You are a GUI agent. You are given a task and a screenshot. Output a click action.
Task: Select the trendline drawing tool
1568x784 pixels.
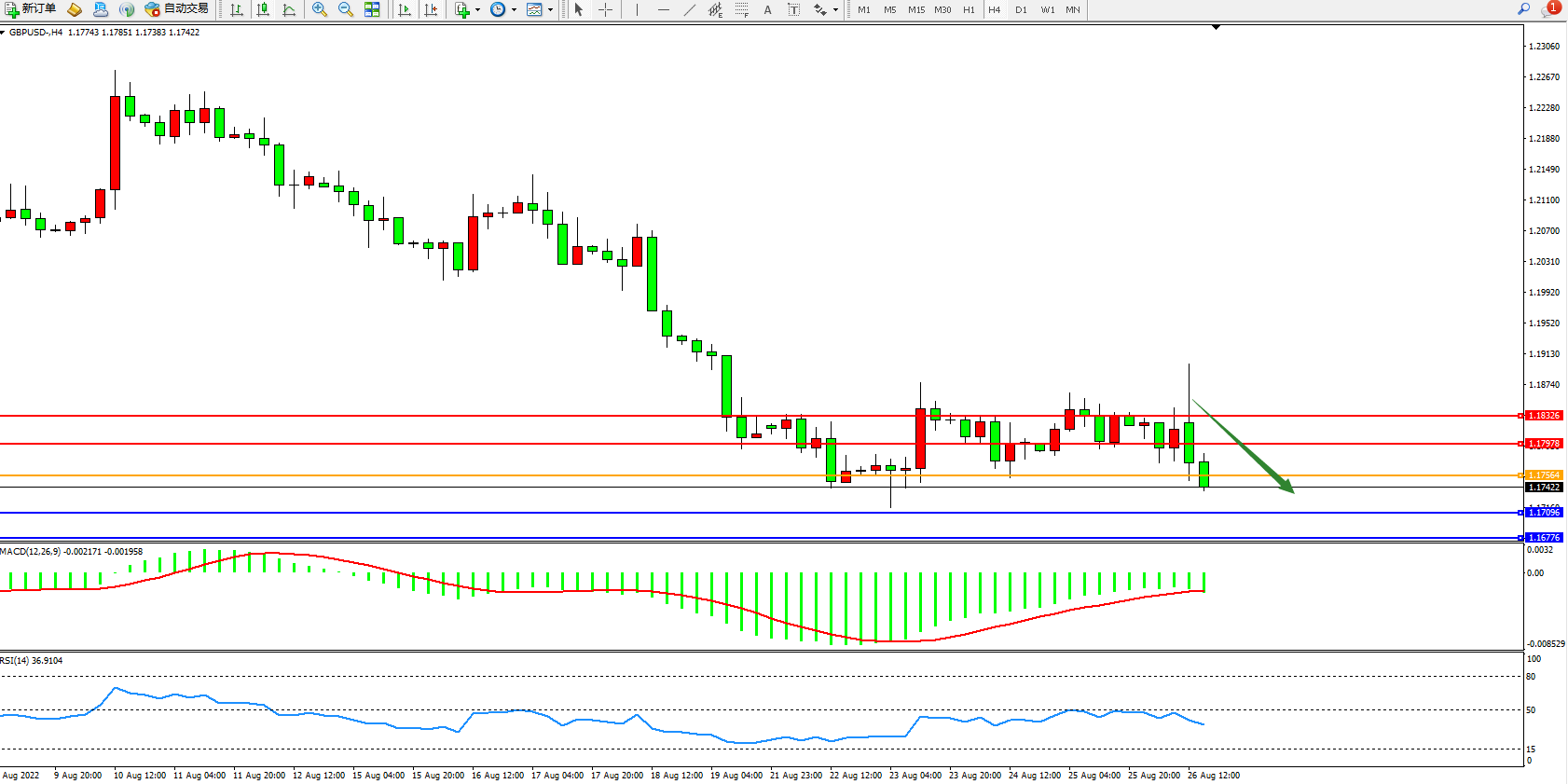click(x=689, y=9)
